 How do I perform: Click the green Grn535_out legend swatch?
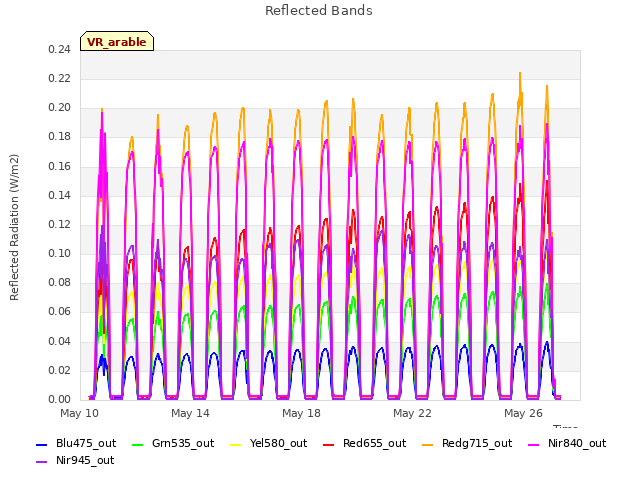coord(138,444)
